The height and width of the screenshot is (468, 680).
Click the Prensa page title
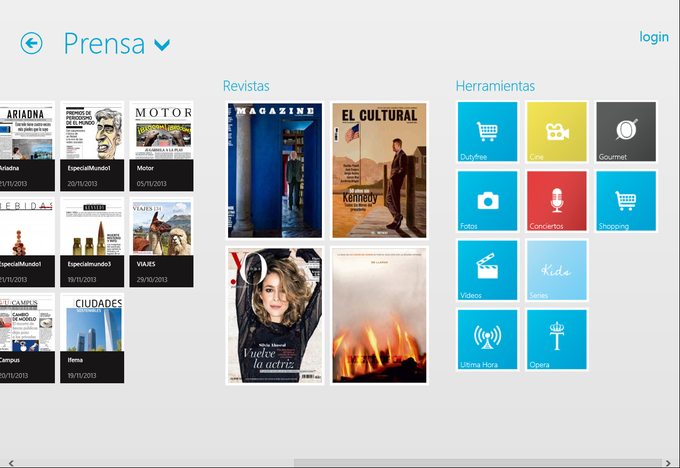[105, 44]
